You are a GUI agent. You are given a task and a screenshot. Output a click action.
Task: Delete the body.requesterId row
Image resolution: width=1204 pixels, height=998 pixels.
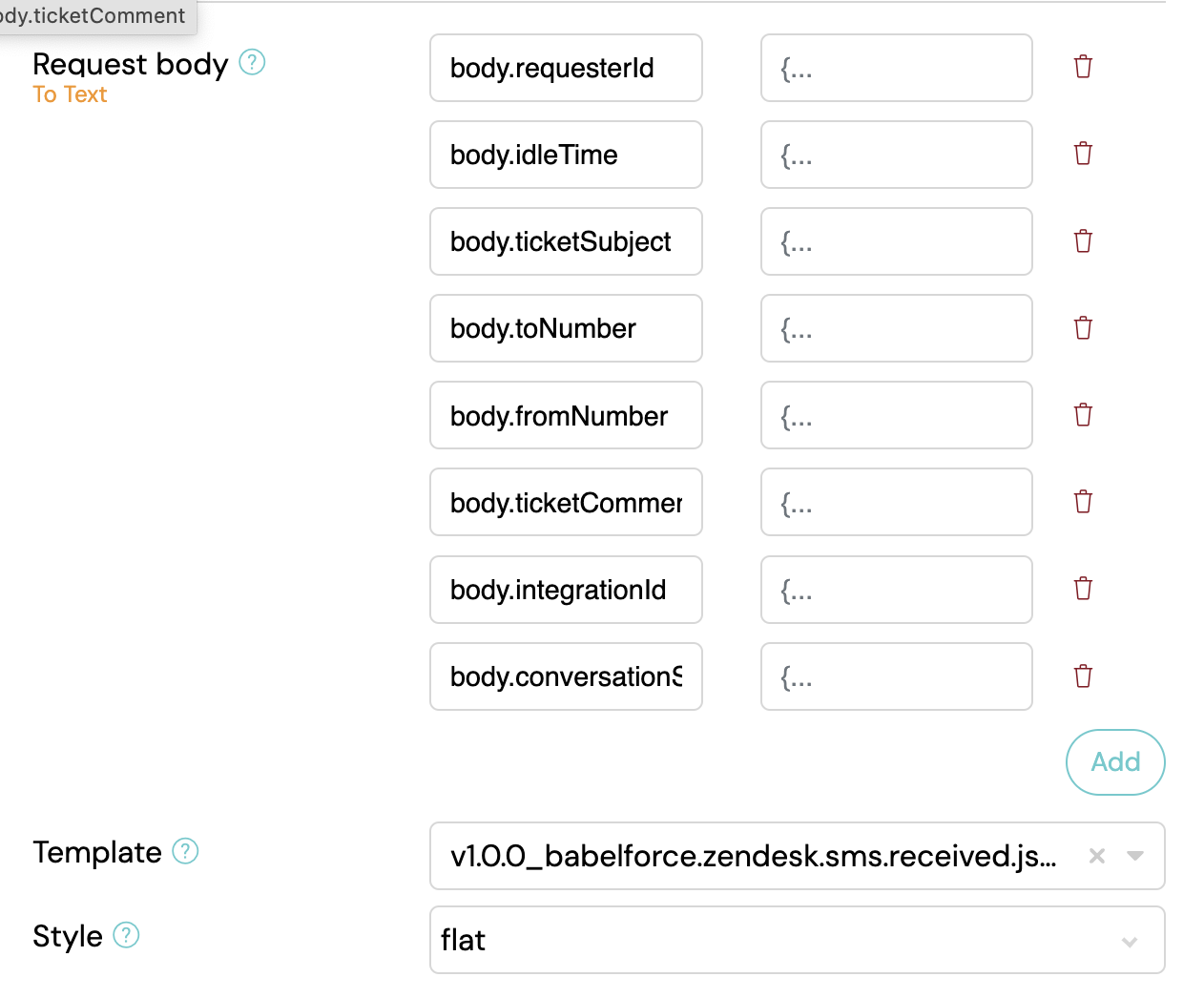1083,67
